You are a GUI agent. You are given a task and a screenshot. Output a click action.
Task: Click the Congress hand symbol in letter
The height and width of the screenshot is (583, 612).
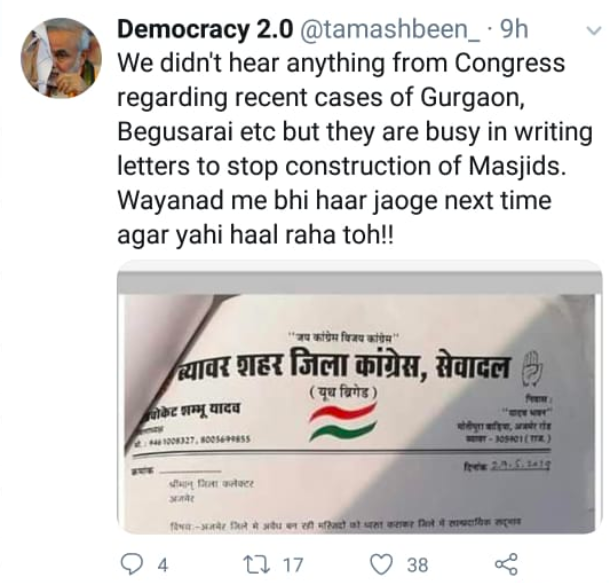click(x=532, y=365)
